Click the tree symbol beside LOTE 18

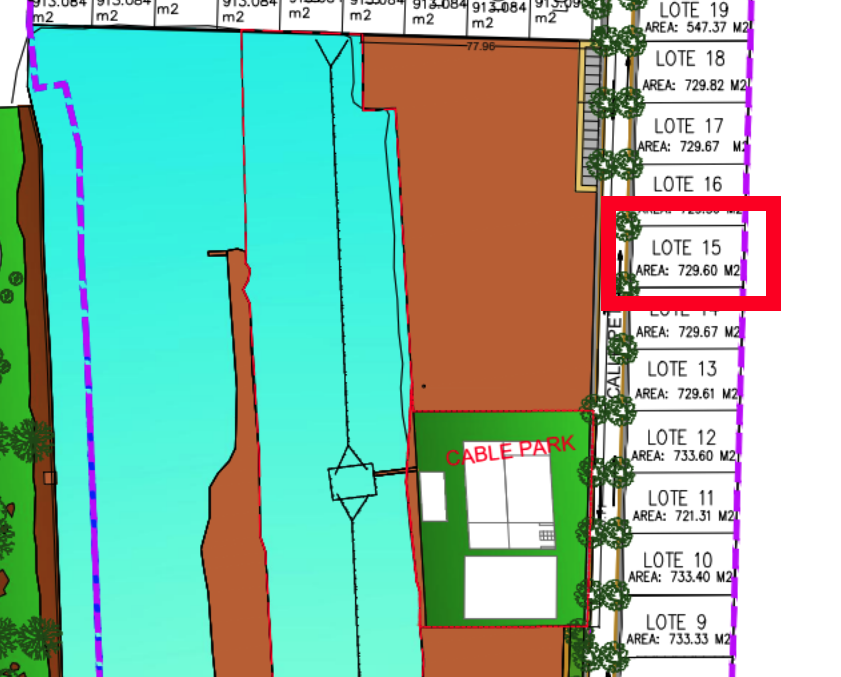pos(630,102)
